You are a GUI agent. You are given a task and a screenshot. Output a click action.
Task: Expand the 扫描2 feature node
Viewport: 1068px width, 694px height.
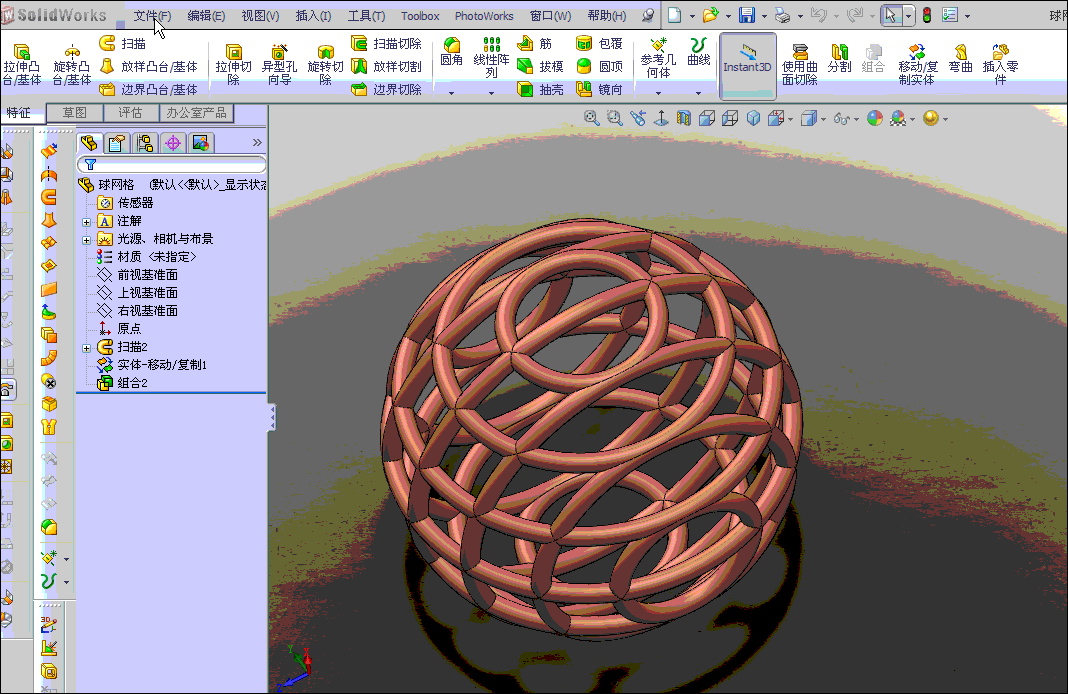tap(87, 348)
